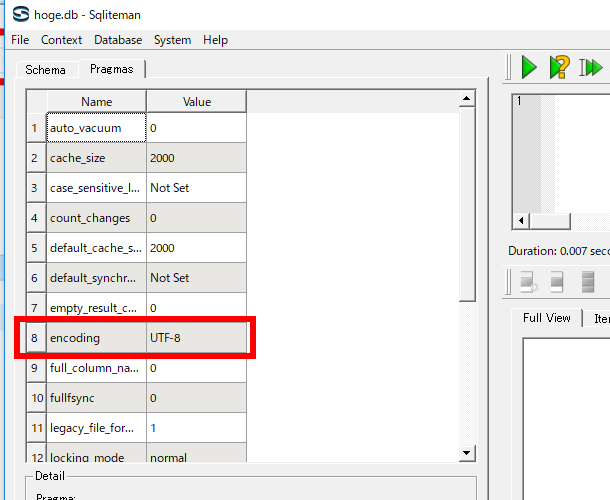This screenshot has height=500, width=610.
Task: Click the cache_size value 2000
Action: (x=196, y=158)
